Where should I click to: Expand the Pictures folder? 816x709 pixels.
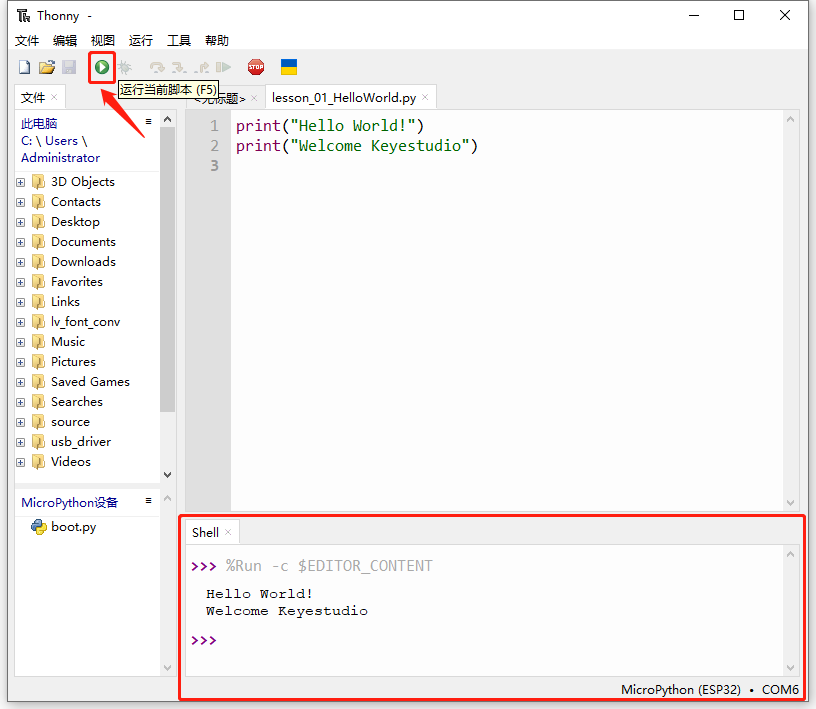(x=20, y=362)
